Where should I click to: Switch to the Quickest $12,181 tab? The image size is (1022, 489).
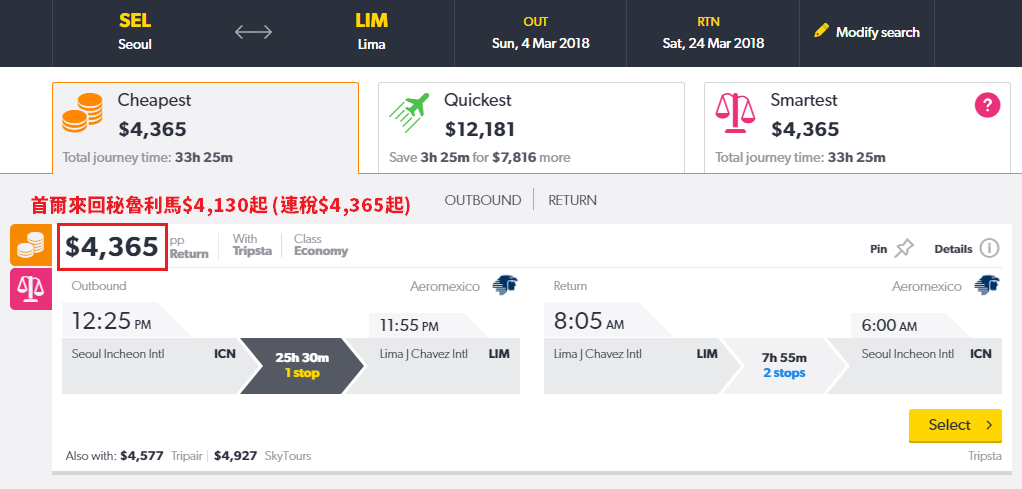click(531, 128)
